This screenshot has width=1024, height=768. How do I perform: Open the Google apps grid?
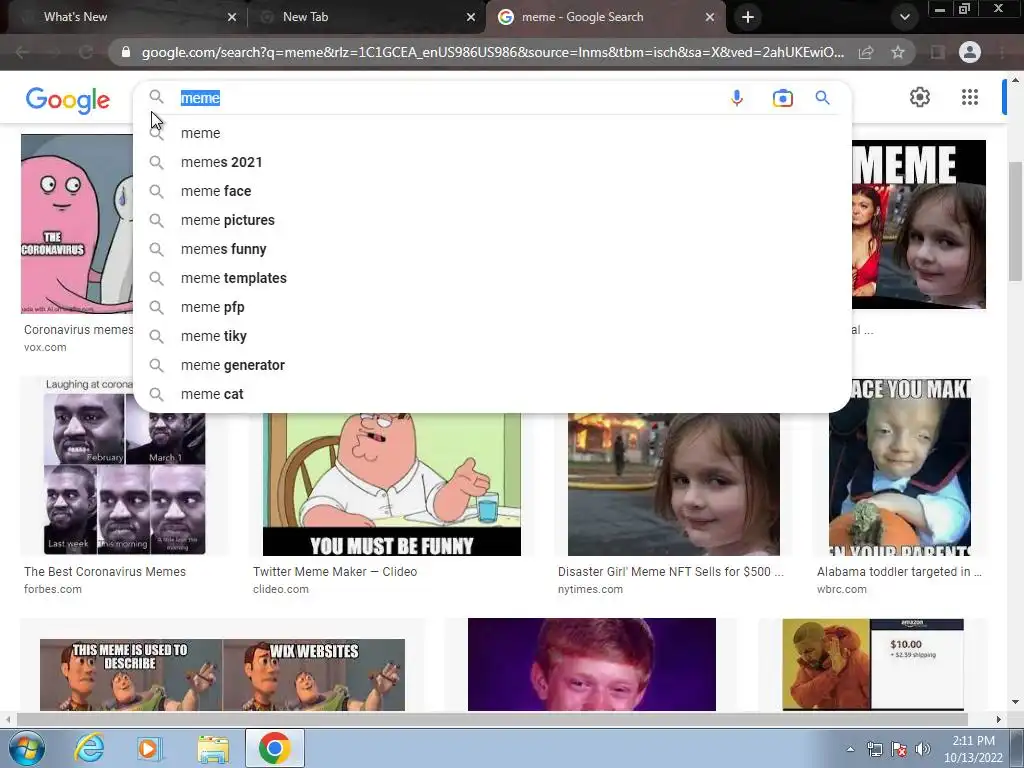click(970, 97)
